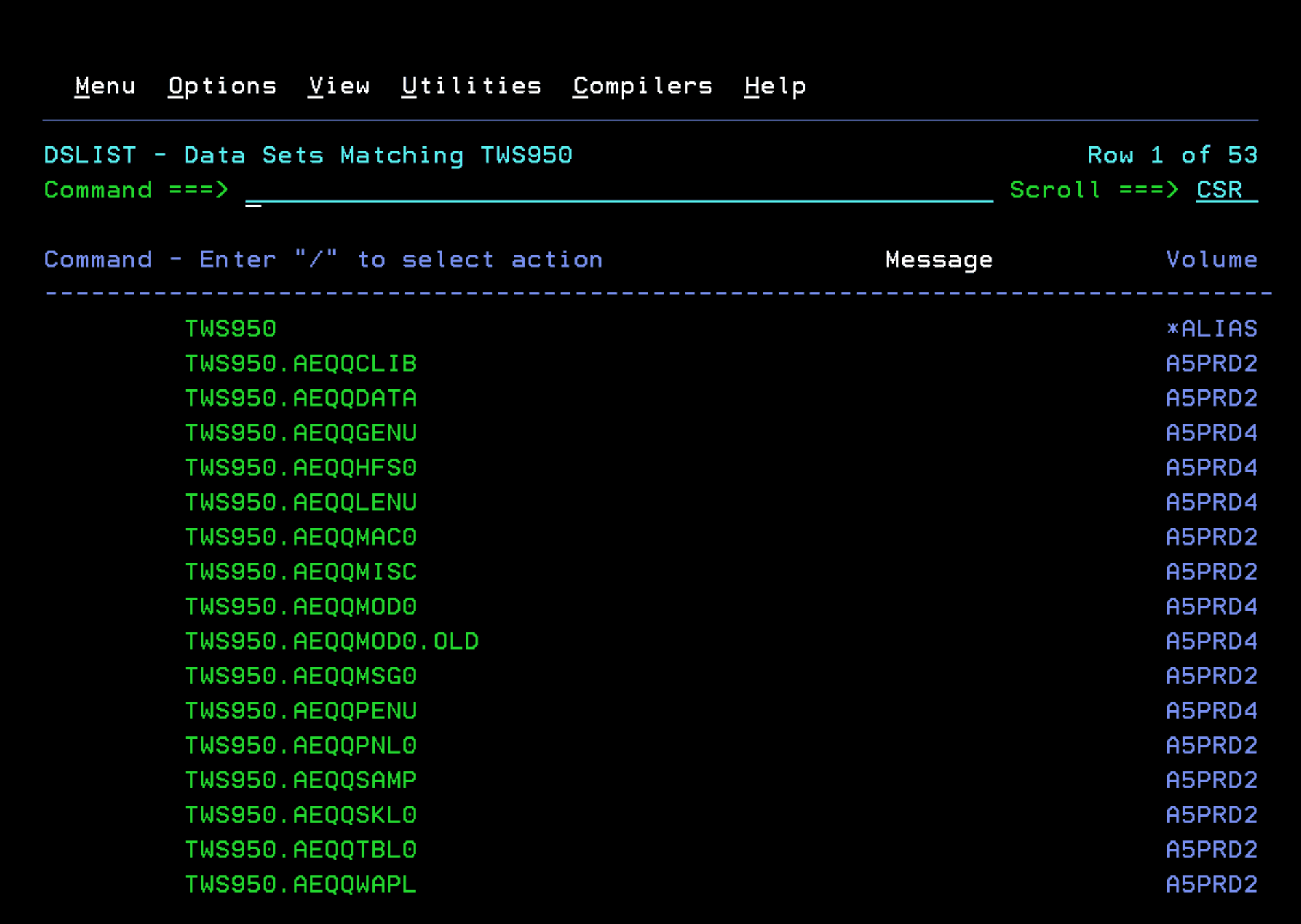Select data set TWS950.AEQQWAPL
1301x924 pixels.
pos(301,885)
